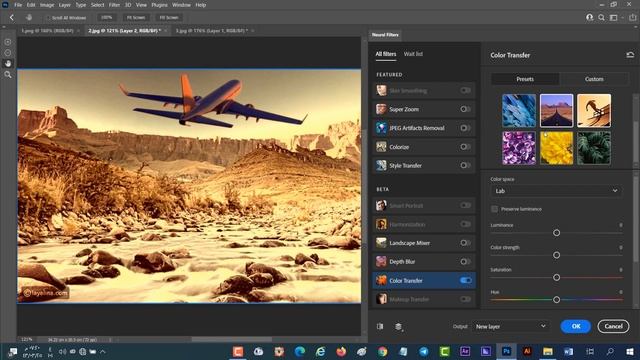Click the Fit Screen button
This screenshot has width=640, height=360.
coord(136,18)
